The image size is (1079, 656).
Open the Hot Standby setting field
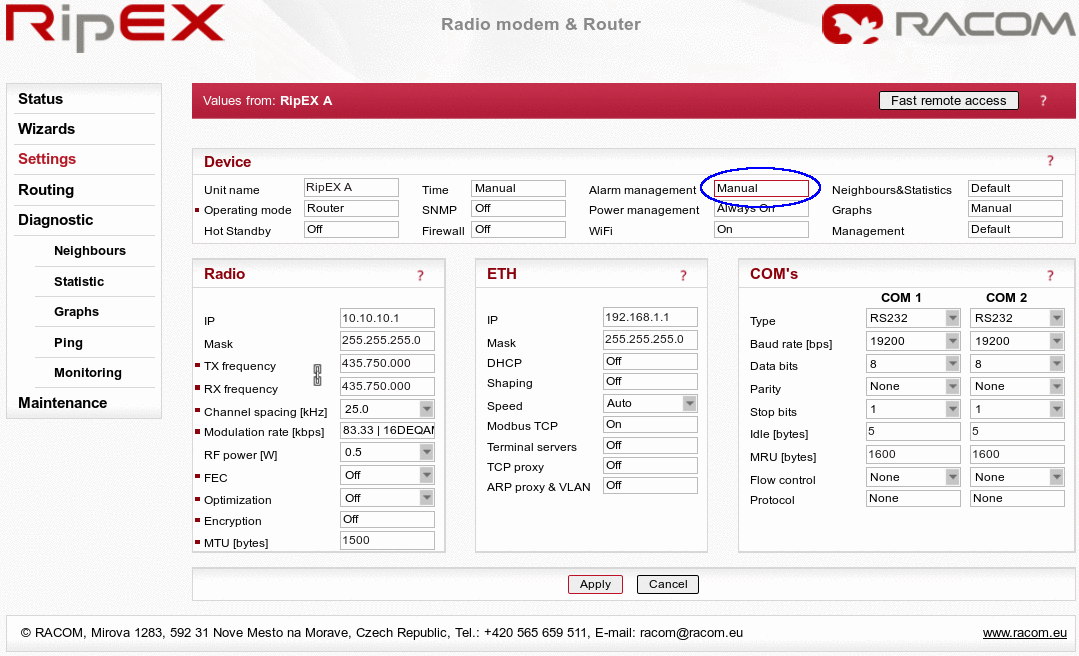[351, 229]
